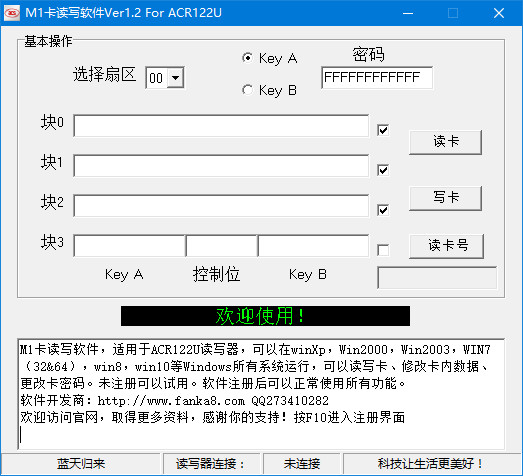Click the 块3 Key B input field

pos(314,246)
